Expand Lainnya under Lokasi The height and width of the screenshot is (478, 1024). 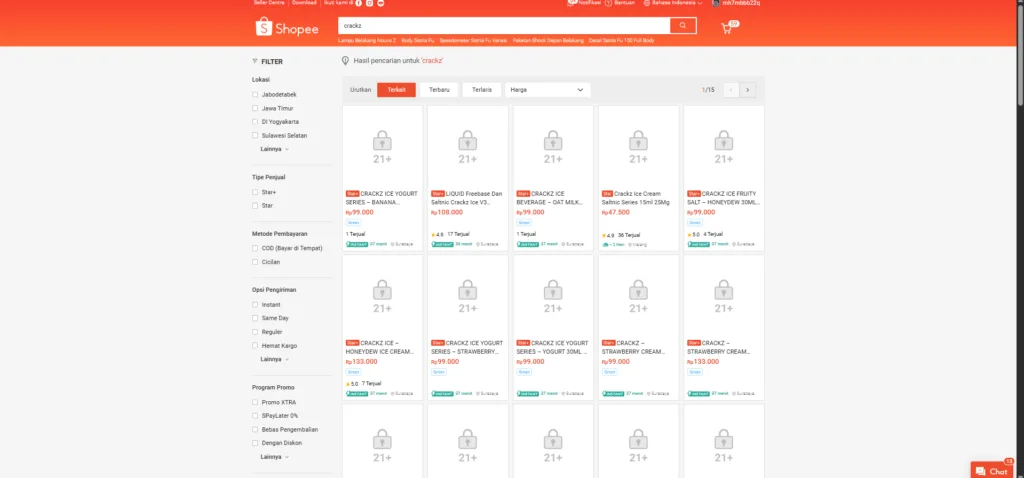pos(274,149)
